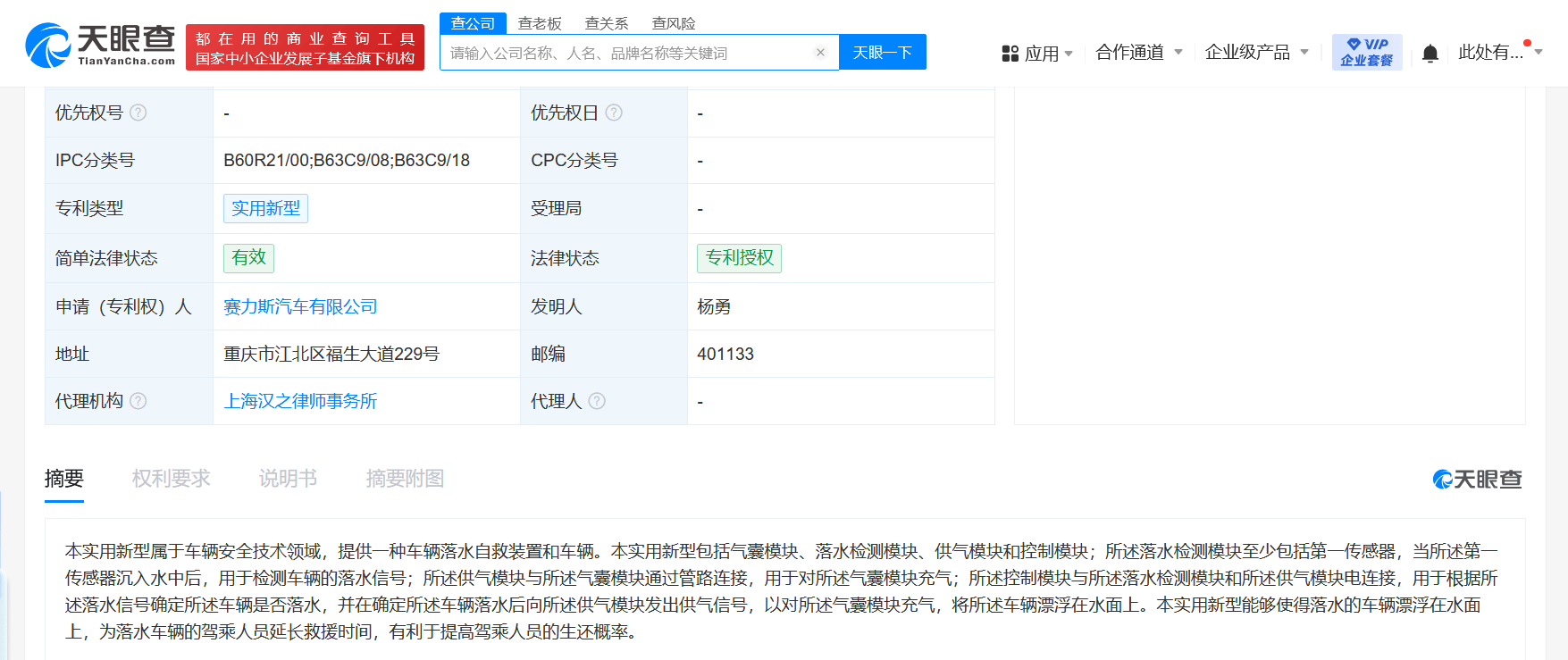Expand the 企业级产品 menu
Image resolution: width=1568 pixels, height=660 pixels.
click(x=1257, y=53)
